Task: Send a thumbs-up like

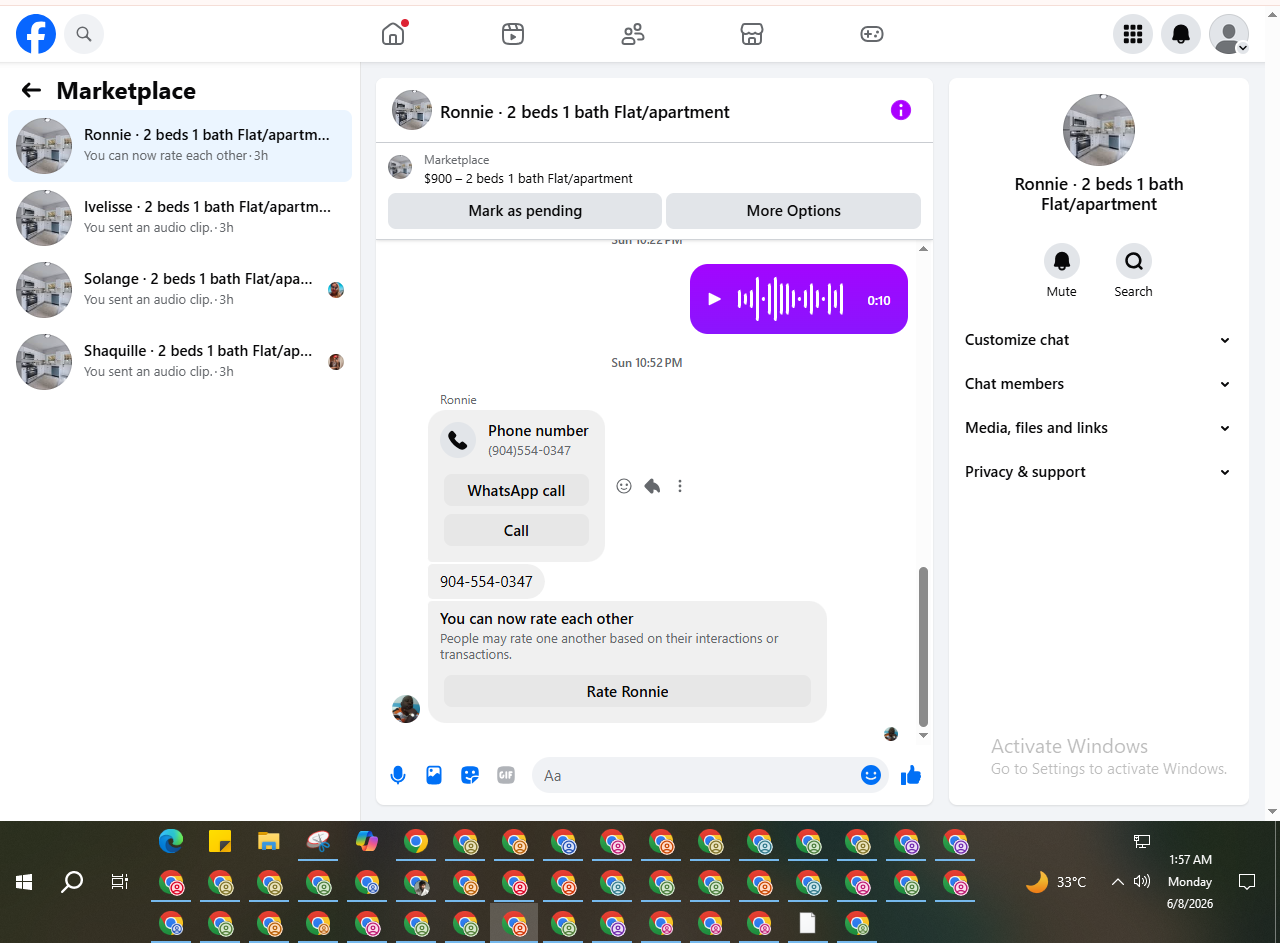Action: click(x=911, y=775)
